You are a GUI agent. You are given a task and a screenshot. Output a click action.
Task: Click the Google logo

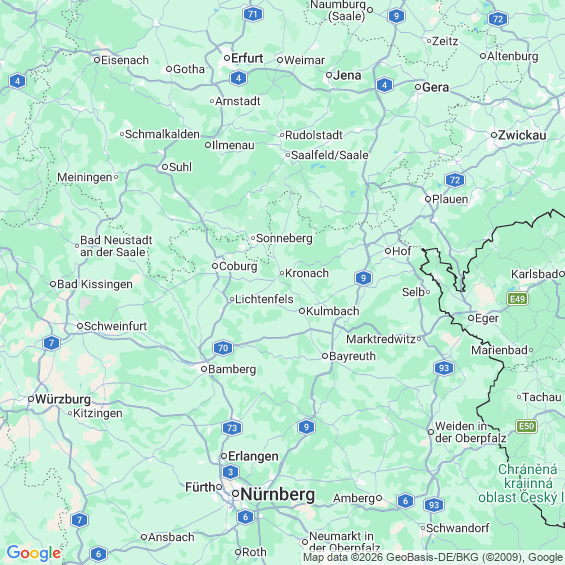pos(34,553)
